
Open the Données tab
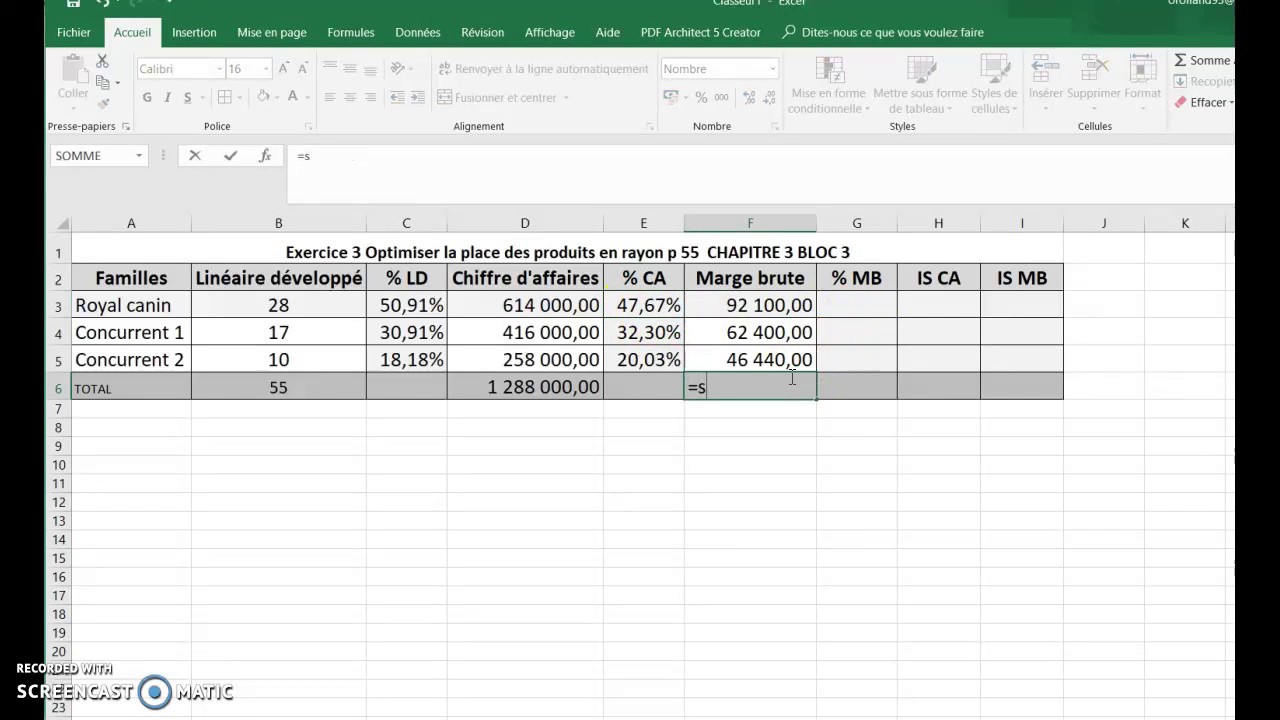pos(418,32)
